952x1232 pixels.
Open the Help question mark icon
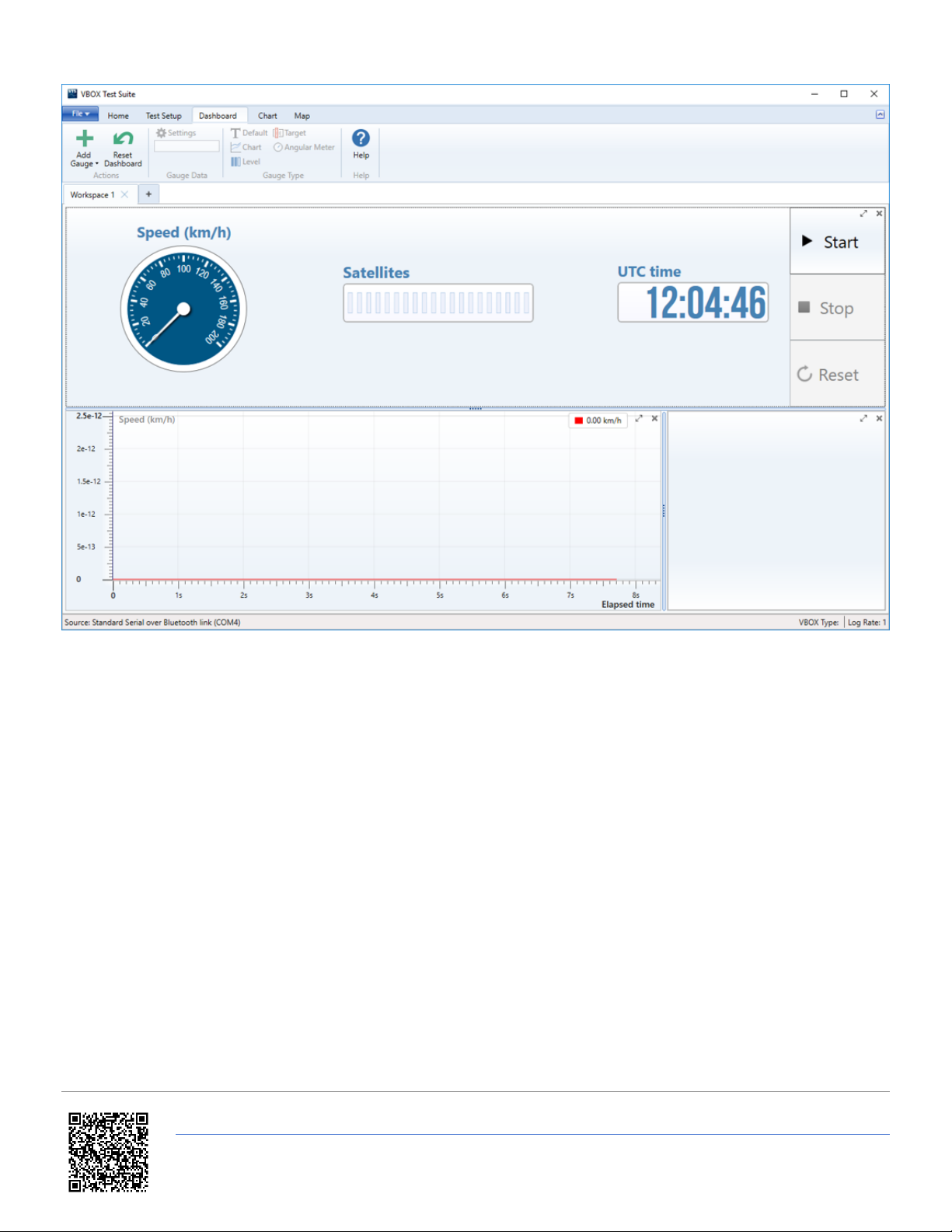[x=361, y=138]
